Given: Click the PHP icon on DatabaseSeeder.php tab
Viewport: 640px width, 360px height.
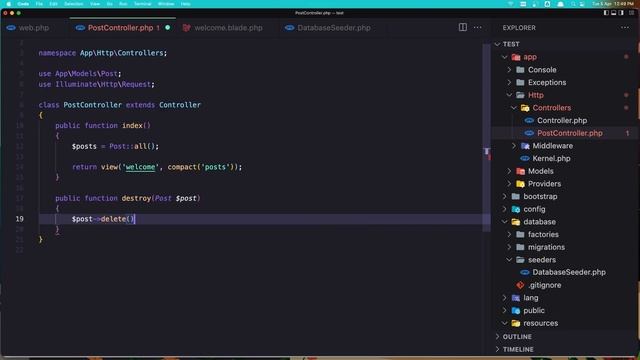Looking at the screenshot, I should pos(289,28).
